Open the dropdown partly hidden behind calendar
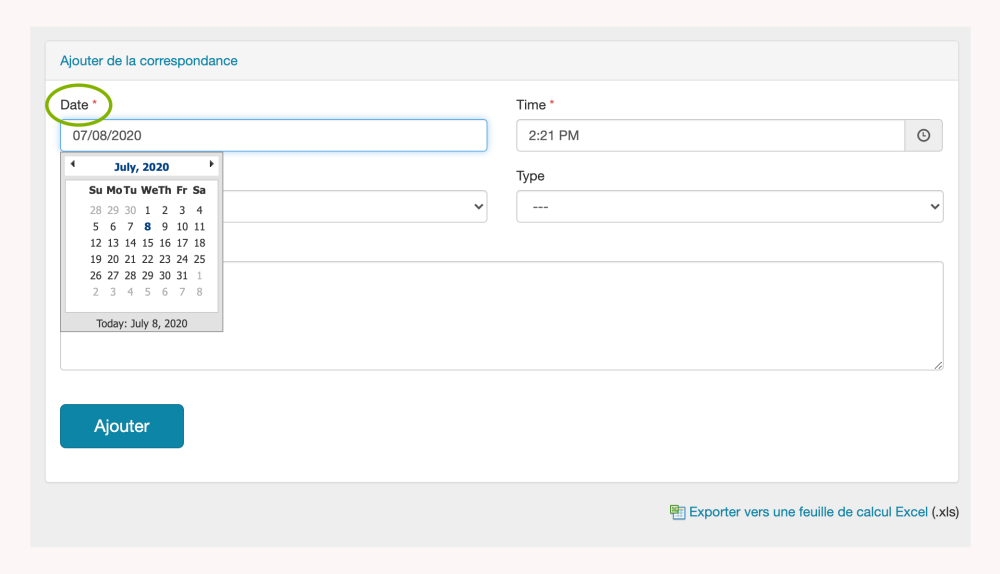1000x574 pixels. pos(355,207)
